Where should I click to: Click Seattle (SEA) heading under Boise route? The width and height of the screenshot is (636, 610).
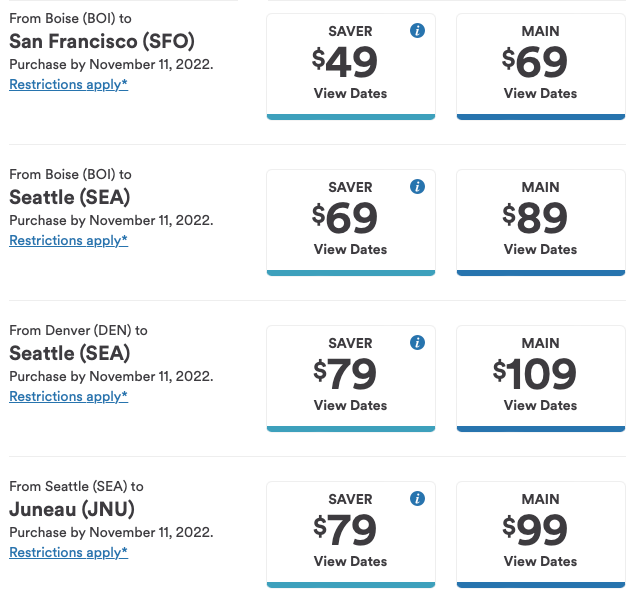click(x=70, y=197)
